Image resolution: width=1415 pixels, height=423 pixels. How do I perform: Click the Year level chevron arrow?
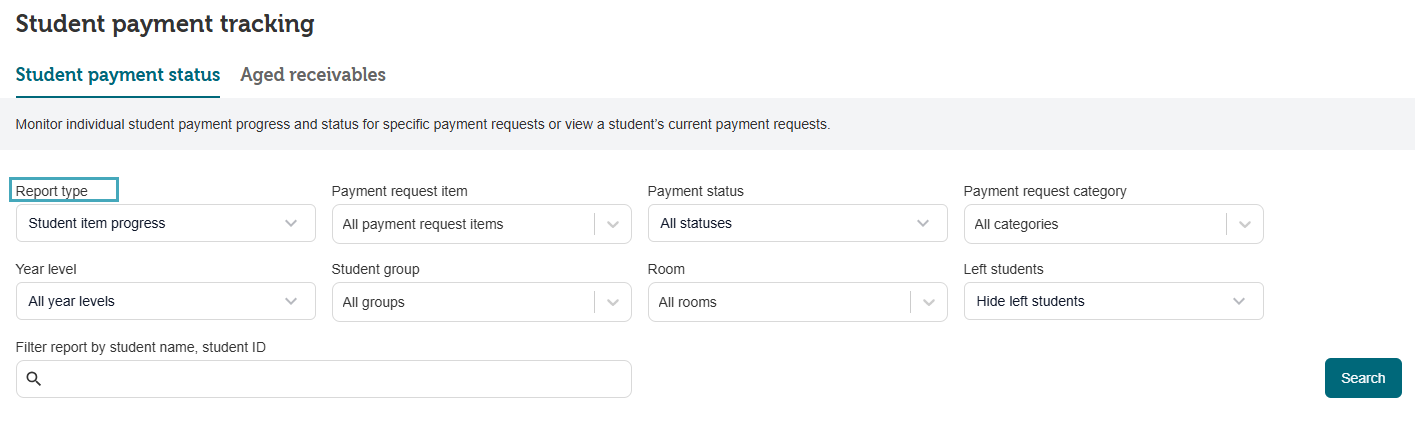(x=291, y=301)
